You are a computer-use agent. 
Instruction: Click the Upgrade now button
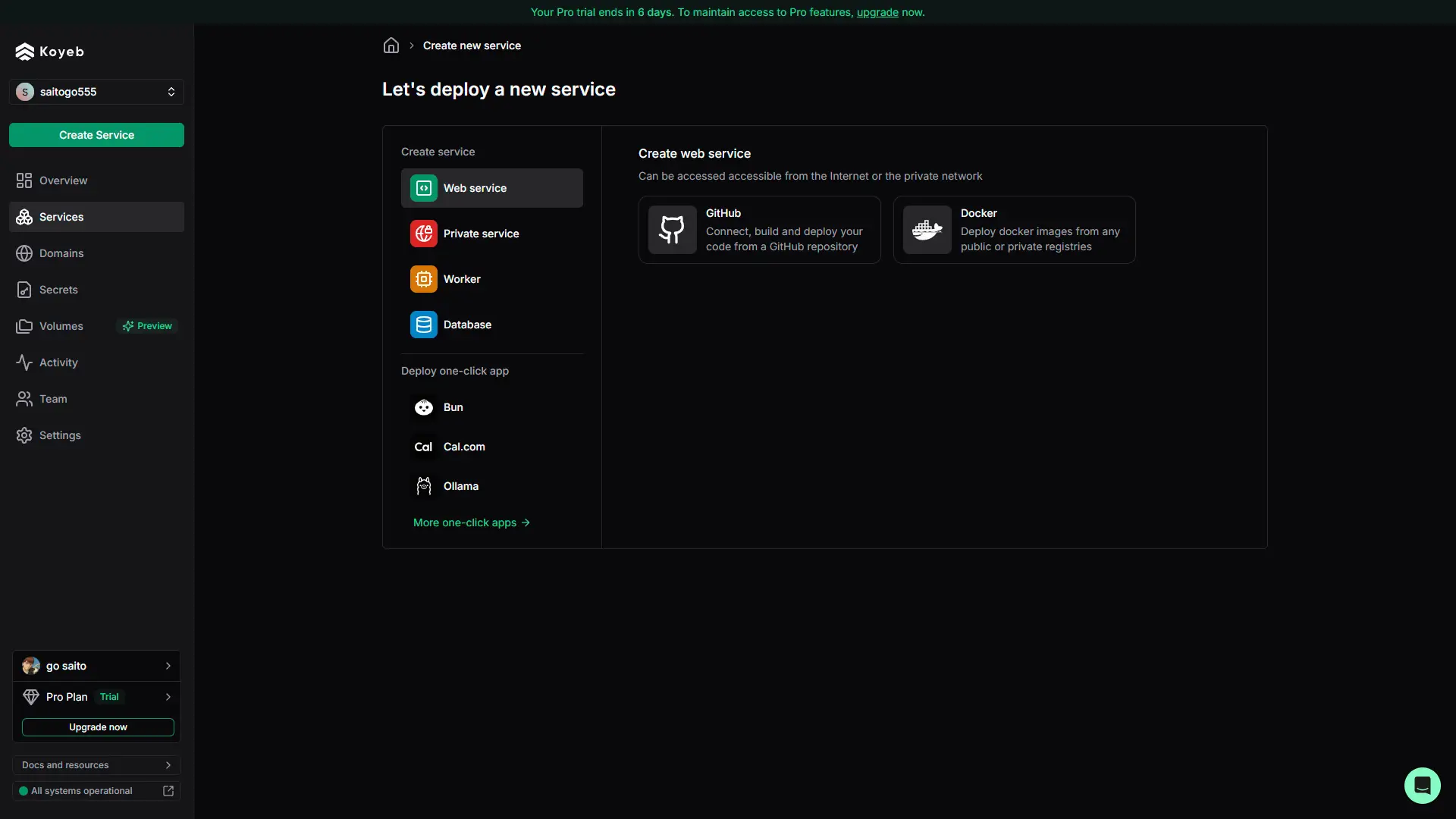(98, 727)
